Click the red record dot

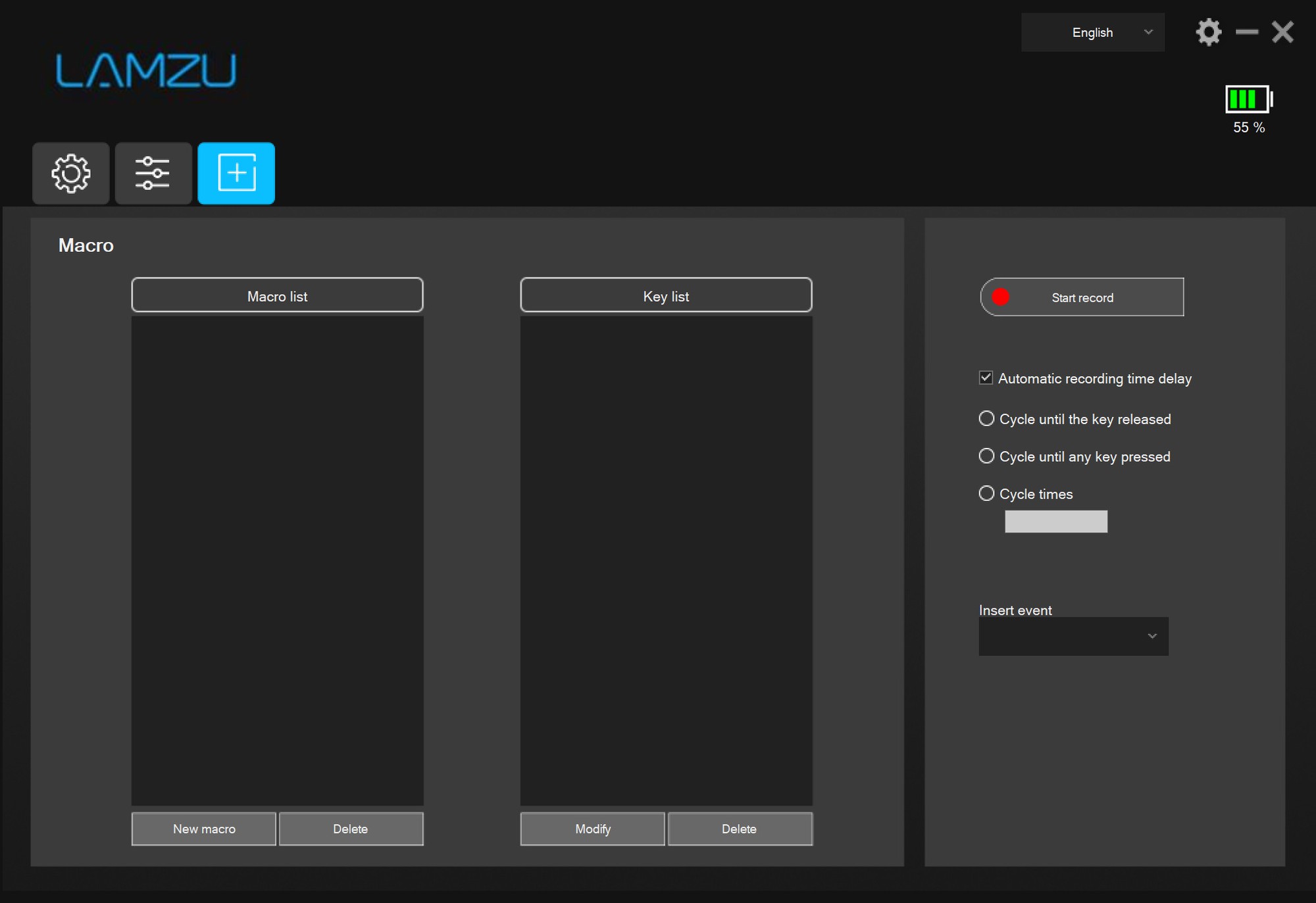(1000, 297)
